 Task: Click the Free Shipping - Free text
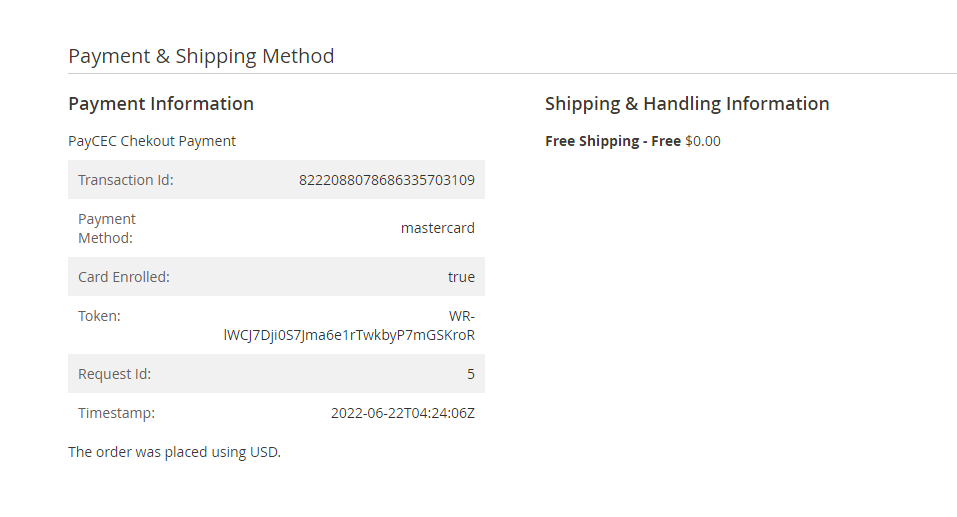pyautogui.click(x=612, y=141)
